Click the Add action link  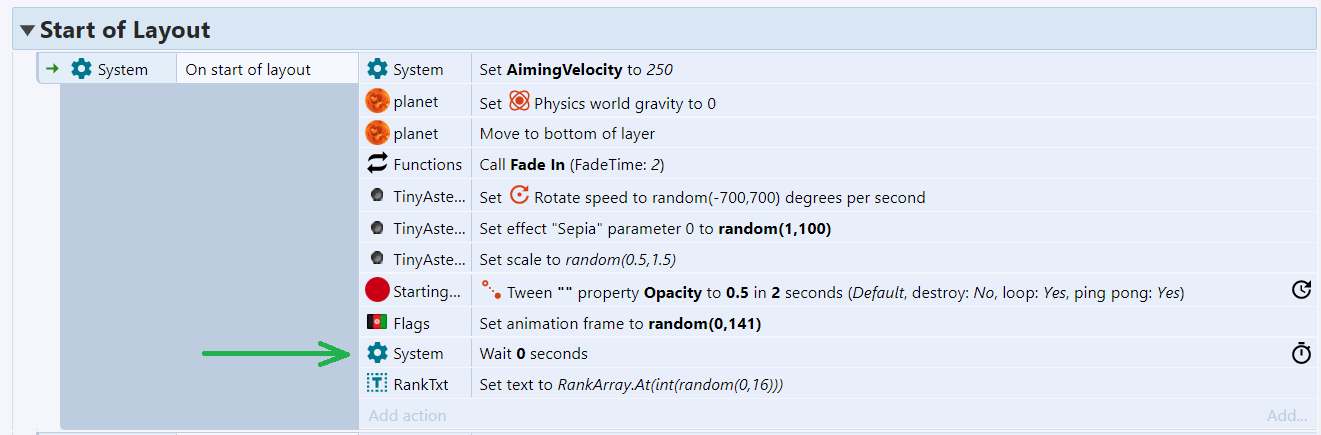tap(408, 415)
